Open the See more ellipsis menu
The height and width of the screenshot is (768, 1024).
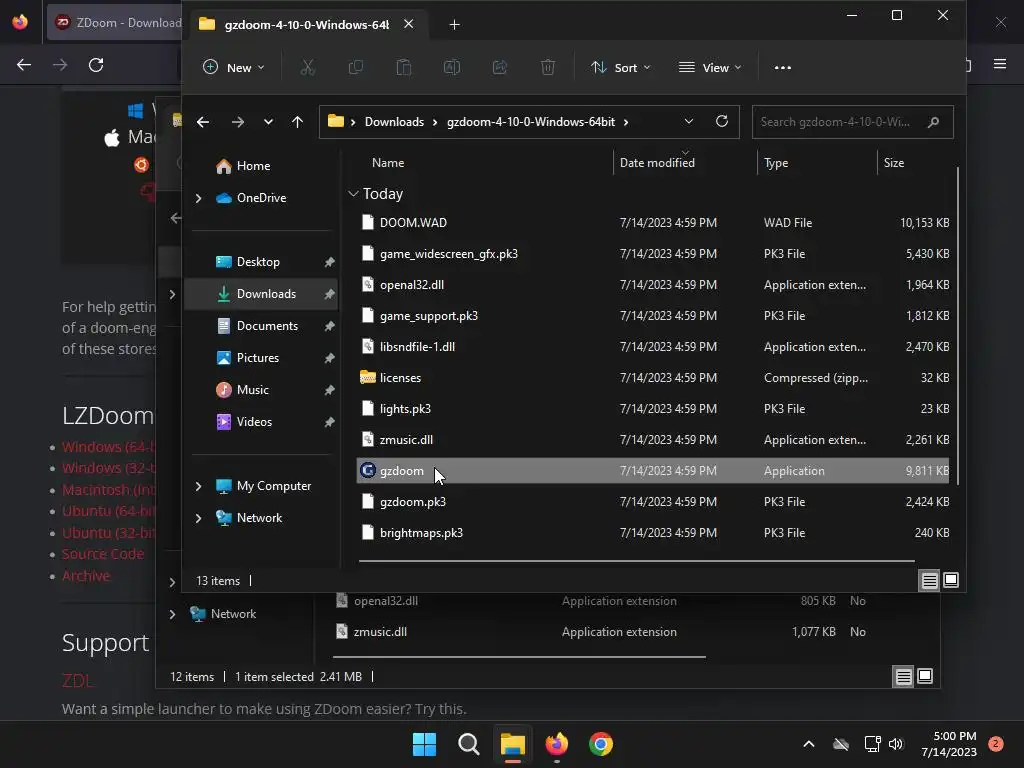tap(782, 67)
